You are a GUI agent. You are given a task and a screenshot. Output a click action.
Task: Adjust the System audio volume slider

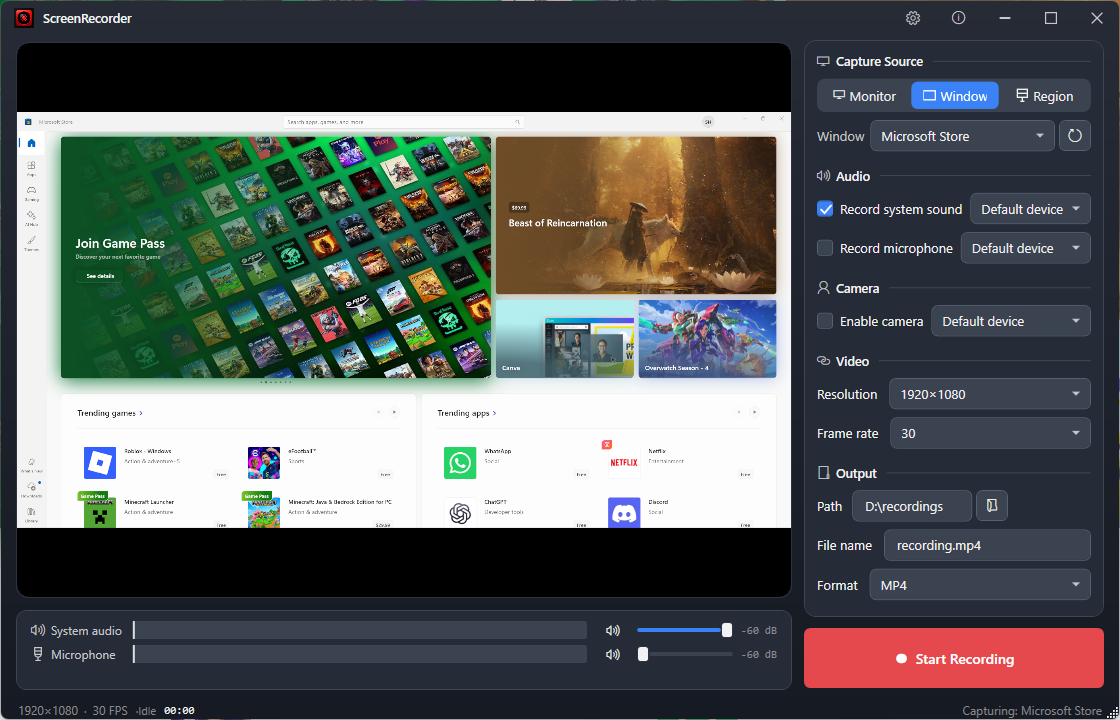[684, 630]
